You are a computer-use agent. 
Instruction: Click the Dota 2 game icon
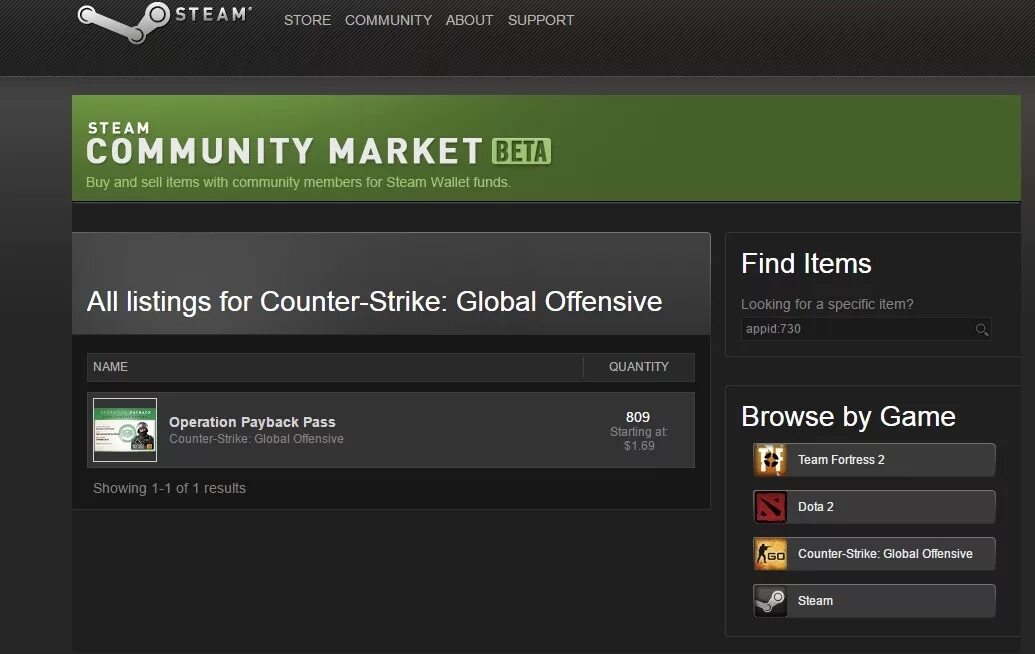(770, 507)
